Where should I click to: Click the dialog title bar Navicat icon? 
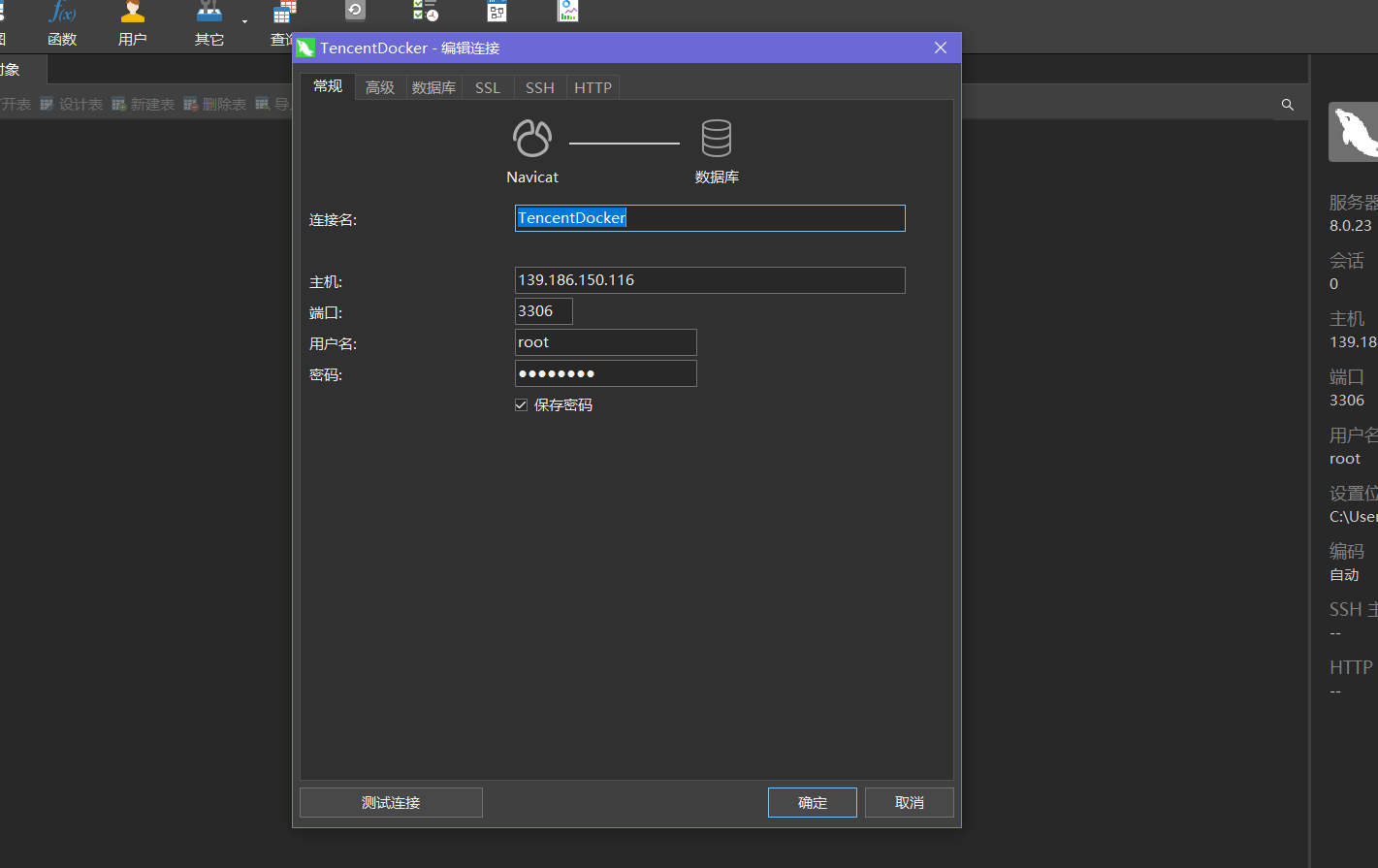306,48
